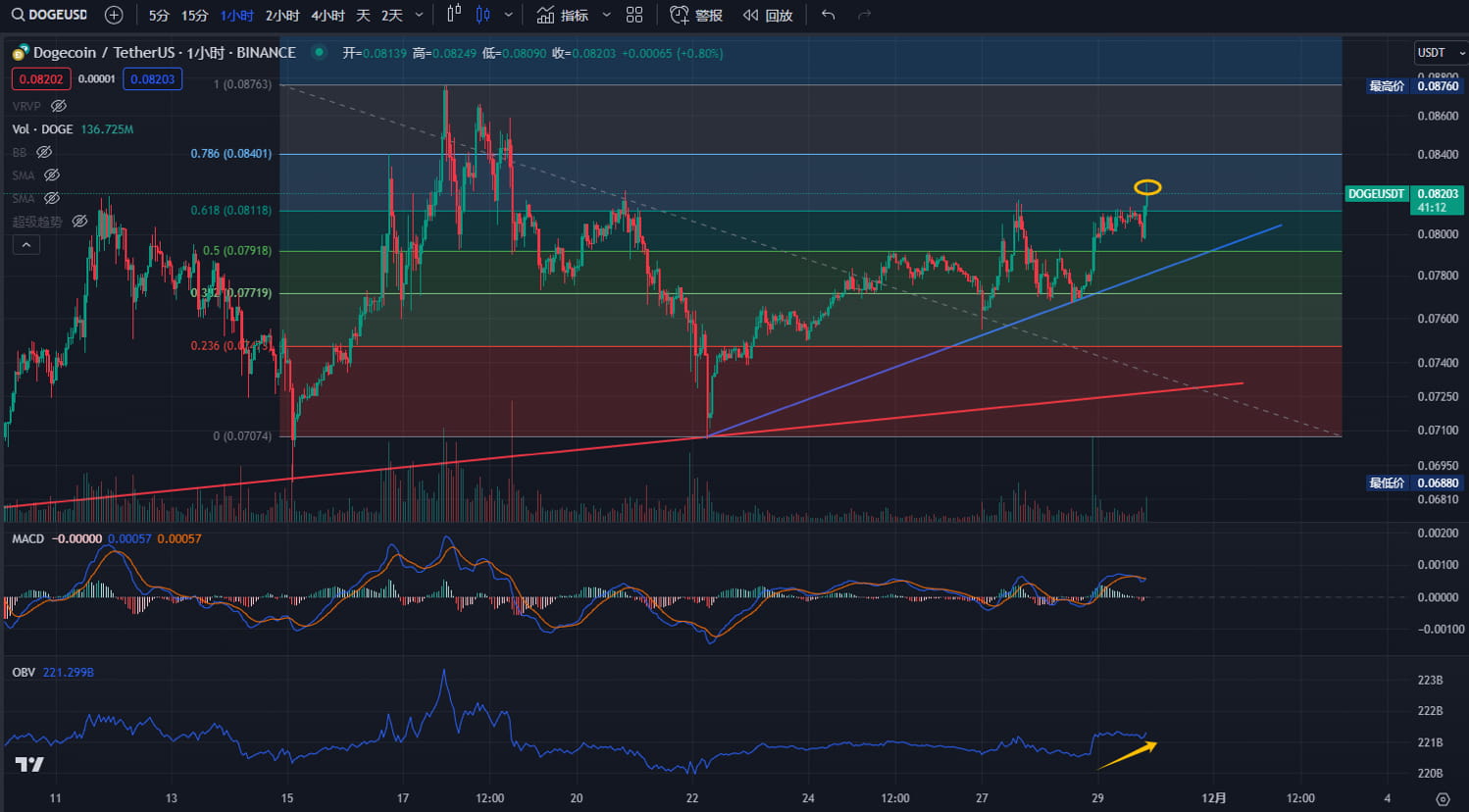Select the 1 (0.08763) Fibonacci level
Image resolution: width=1469 pixels, height=812 pixels.
[242, 84]
